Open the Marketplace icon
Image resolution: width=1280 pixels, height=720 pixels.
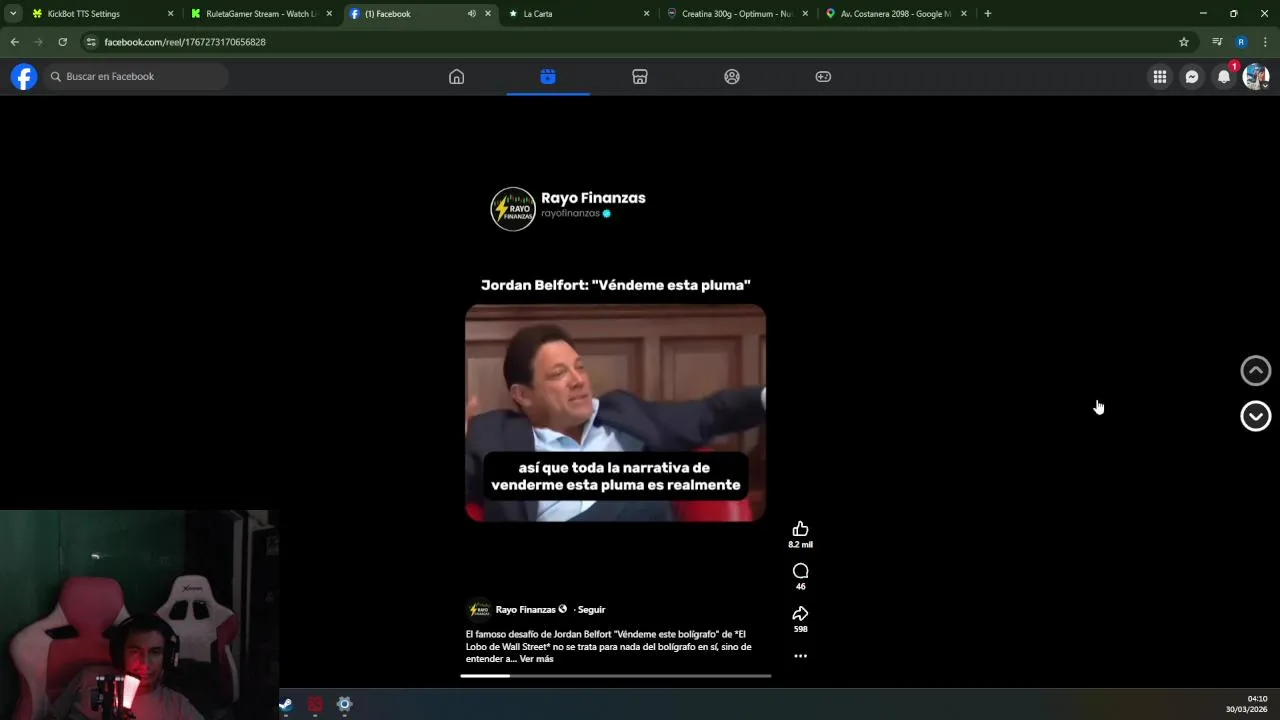pos(640,77)
